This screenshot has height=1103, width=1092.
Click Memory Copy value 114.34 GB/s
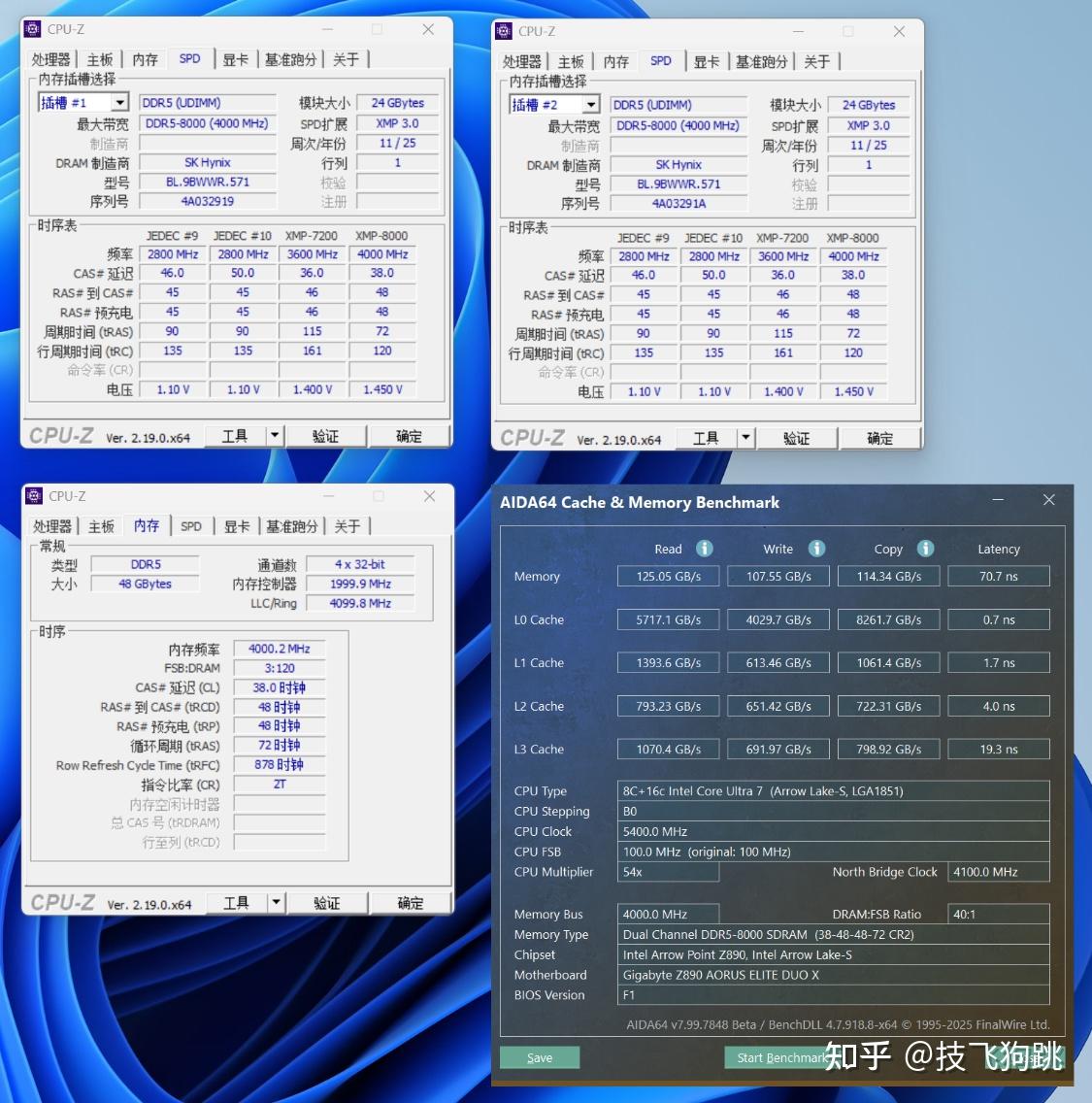[x=889, y=576]
